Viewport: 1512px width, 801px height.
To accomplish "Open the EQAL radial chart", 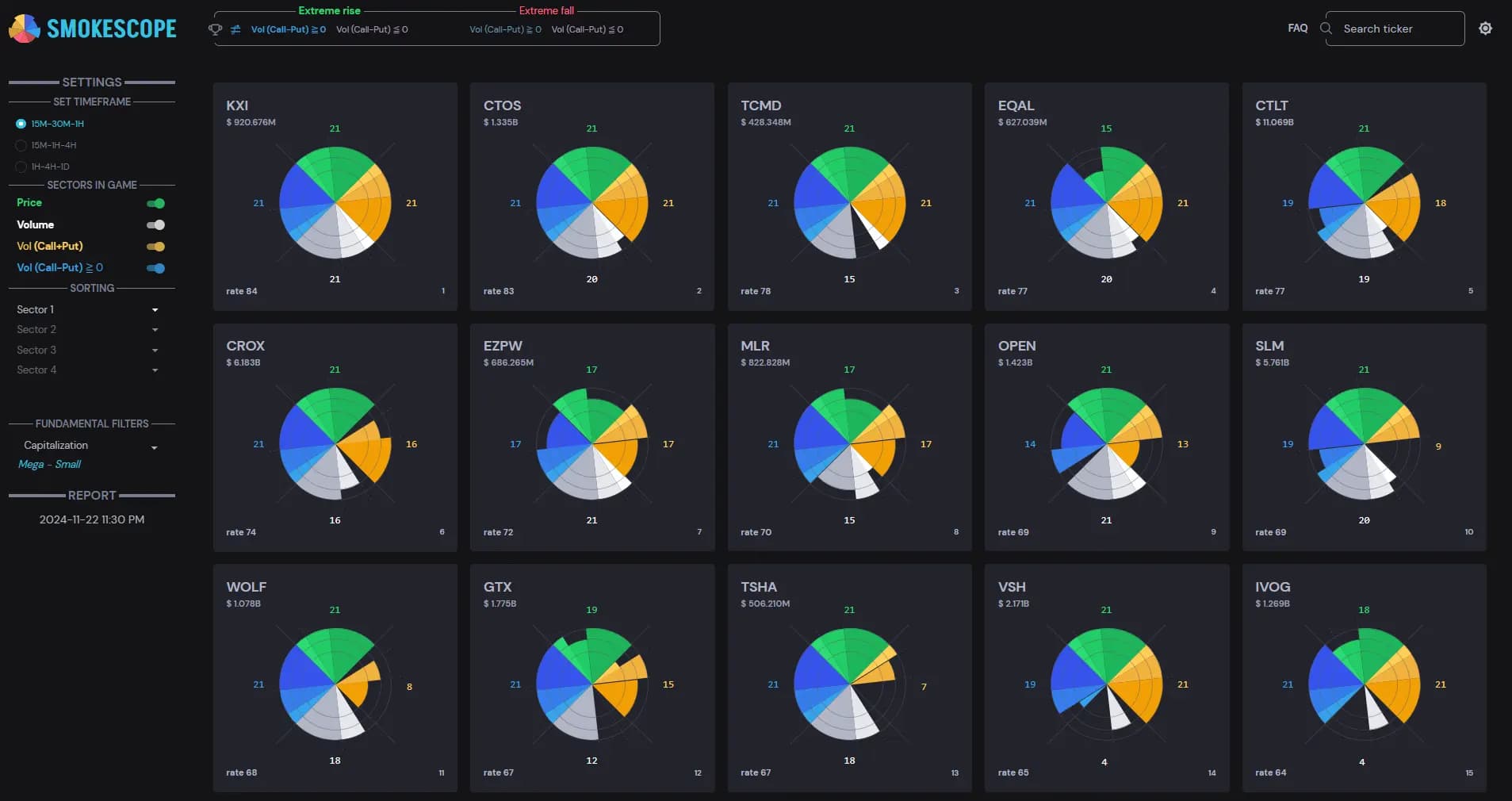I will pyautogui.click(x=1106, y=203).
